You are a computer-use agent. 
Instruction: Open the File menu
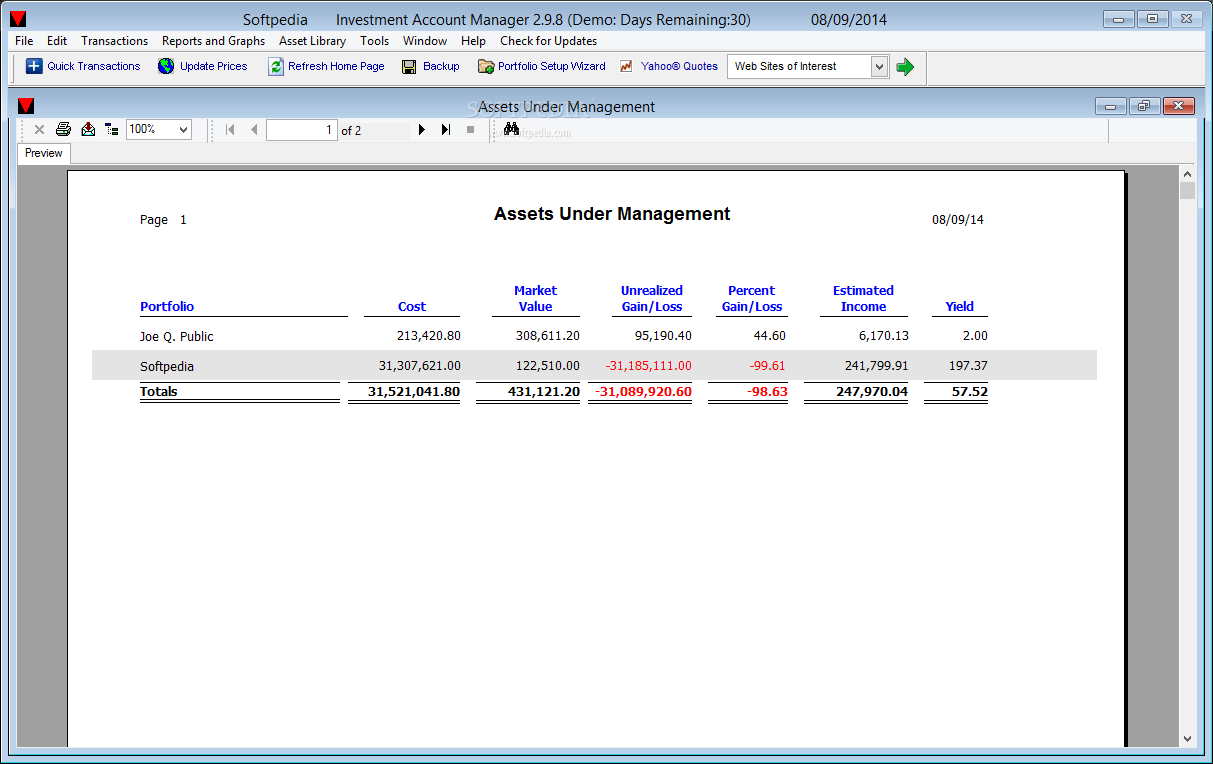point(24,41)
